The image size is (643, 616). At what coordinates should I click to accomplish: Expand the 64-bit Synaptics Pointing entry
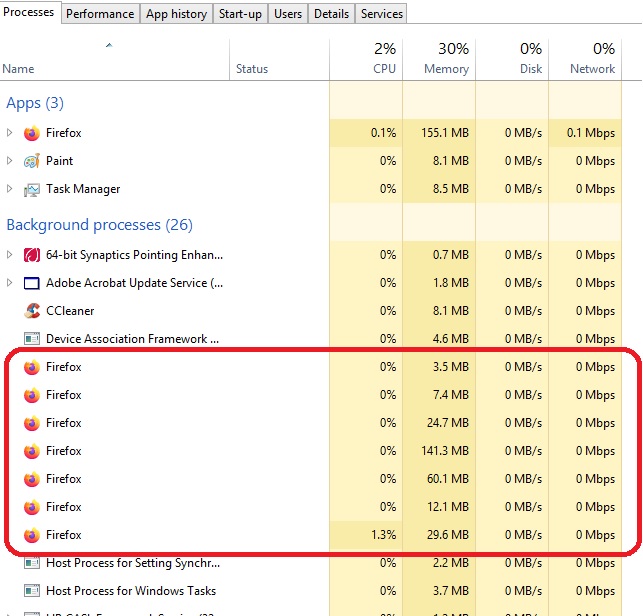9,255
